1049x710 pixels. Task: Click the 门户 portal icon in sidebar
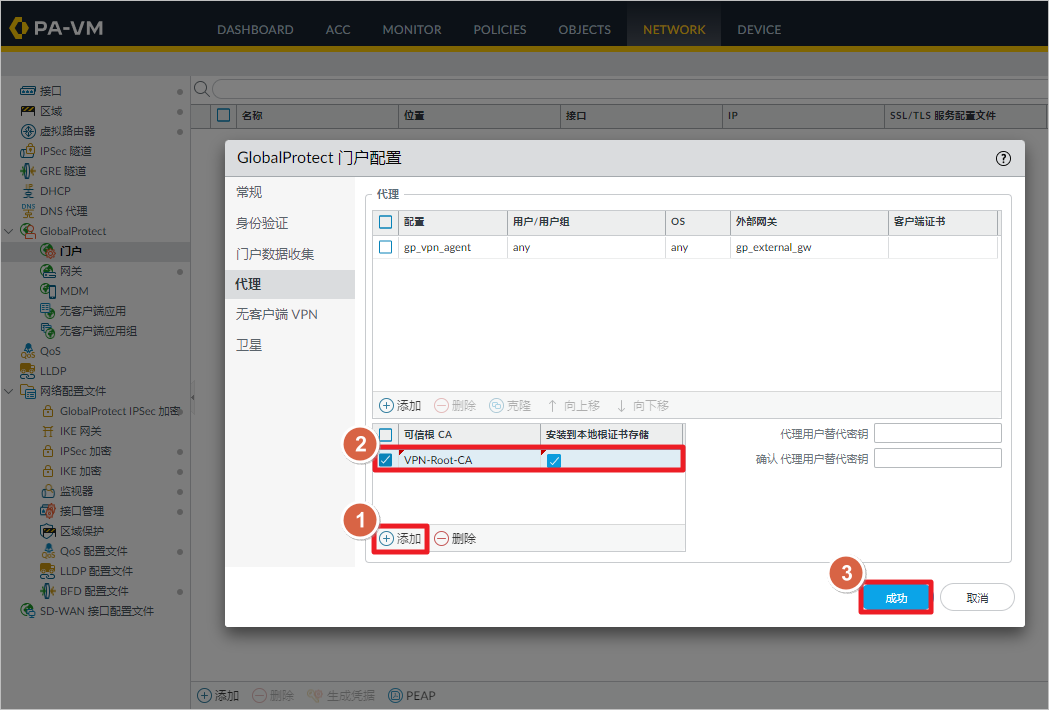coord(47,251)
